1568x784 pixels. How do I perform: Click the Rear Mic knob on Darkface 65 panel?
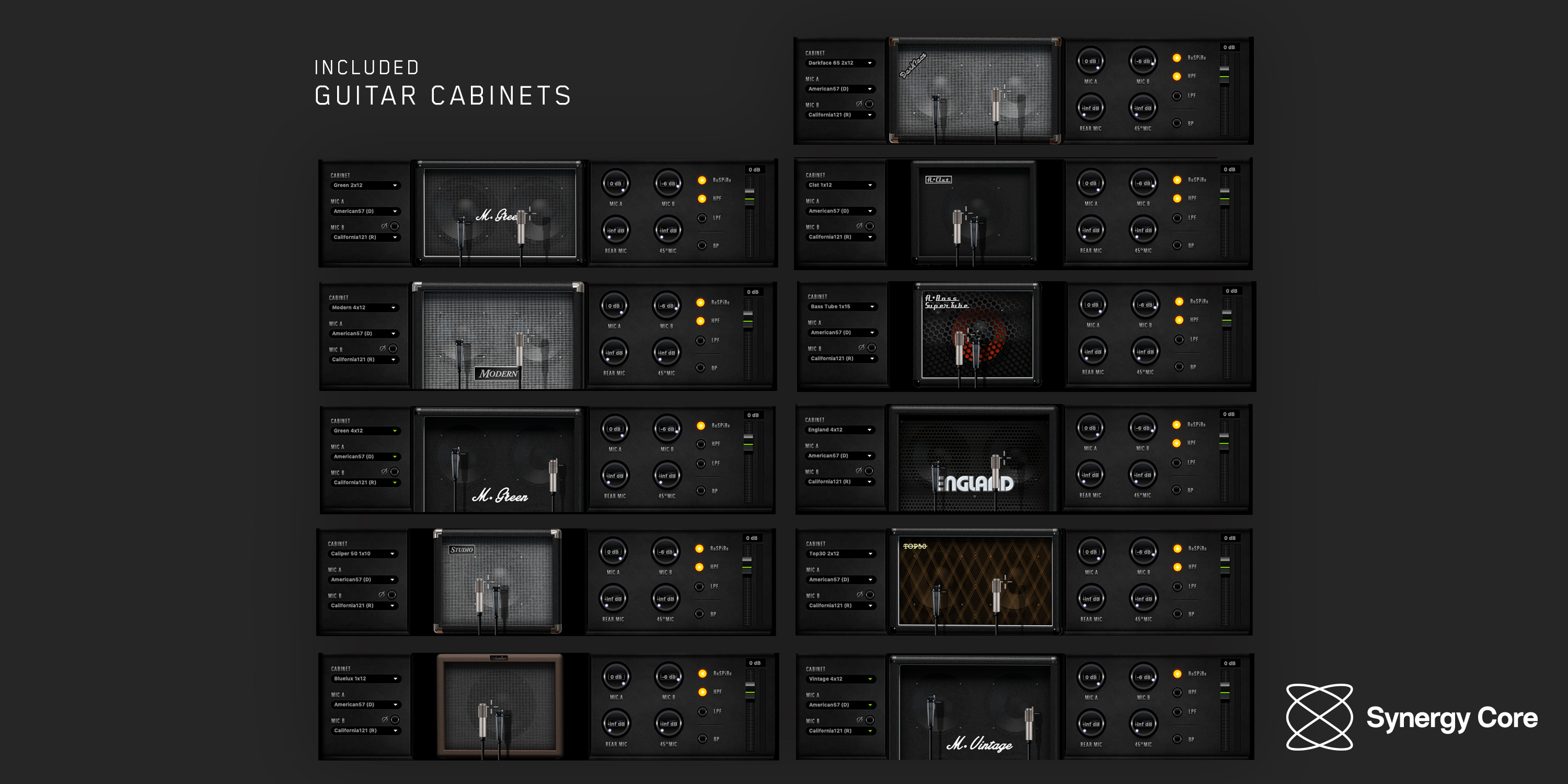tap(1090, 108)
